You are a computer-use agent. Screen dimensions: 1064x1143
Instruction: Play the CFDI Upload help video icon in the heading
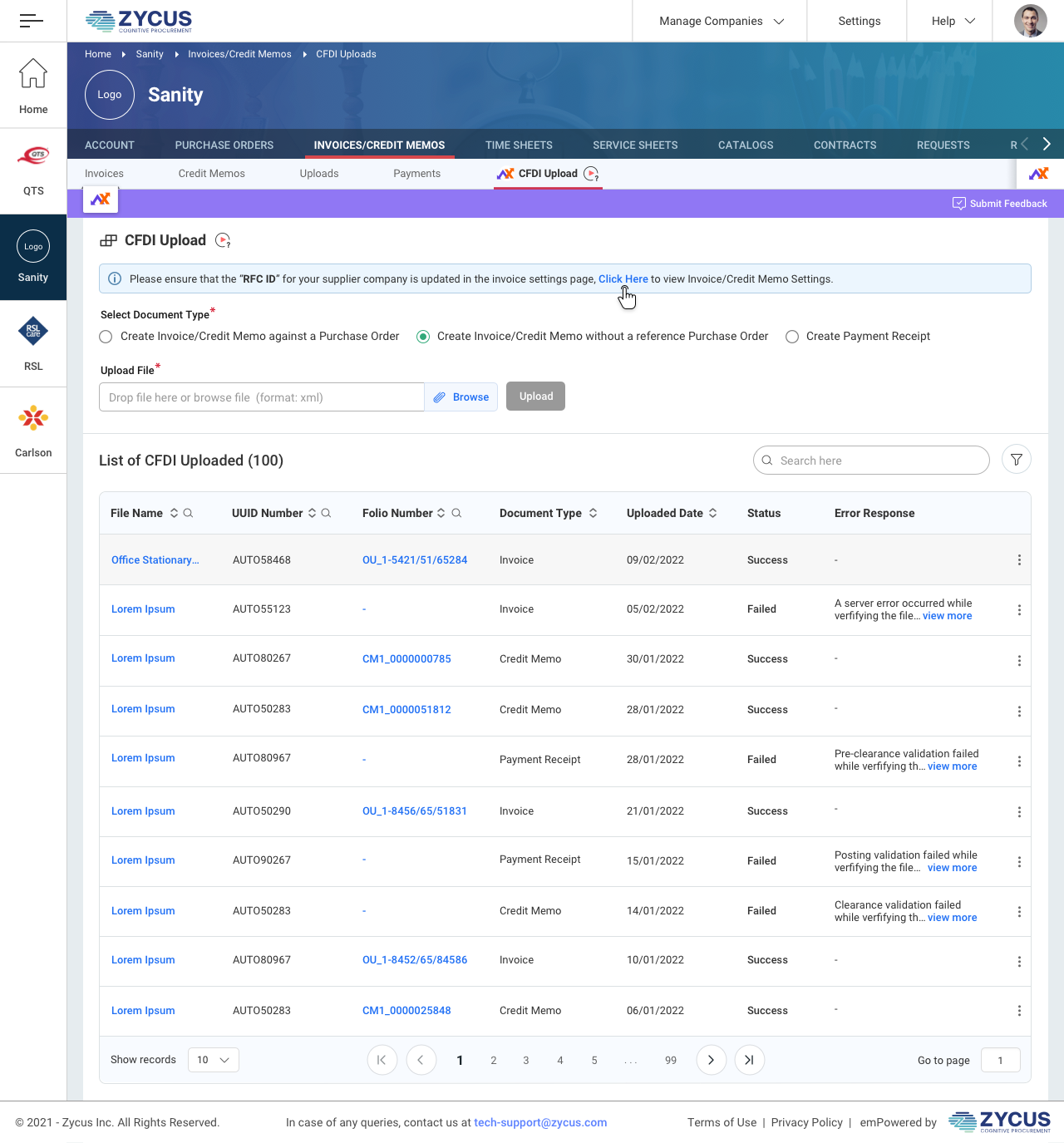[x=223, y=240]
